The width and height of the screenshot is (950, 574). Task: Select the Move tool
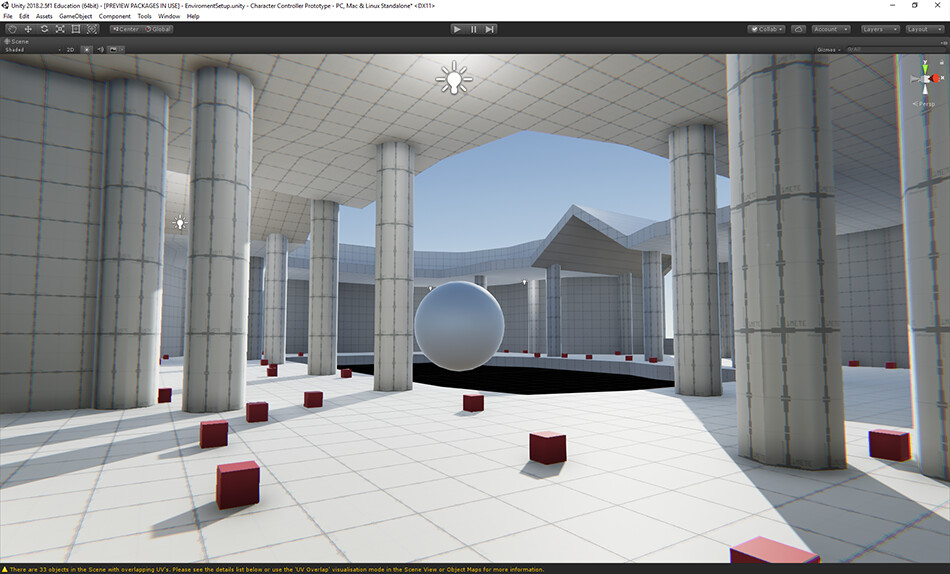tap(28, 29)
